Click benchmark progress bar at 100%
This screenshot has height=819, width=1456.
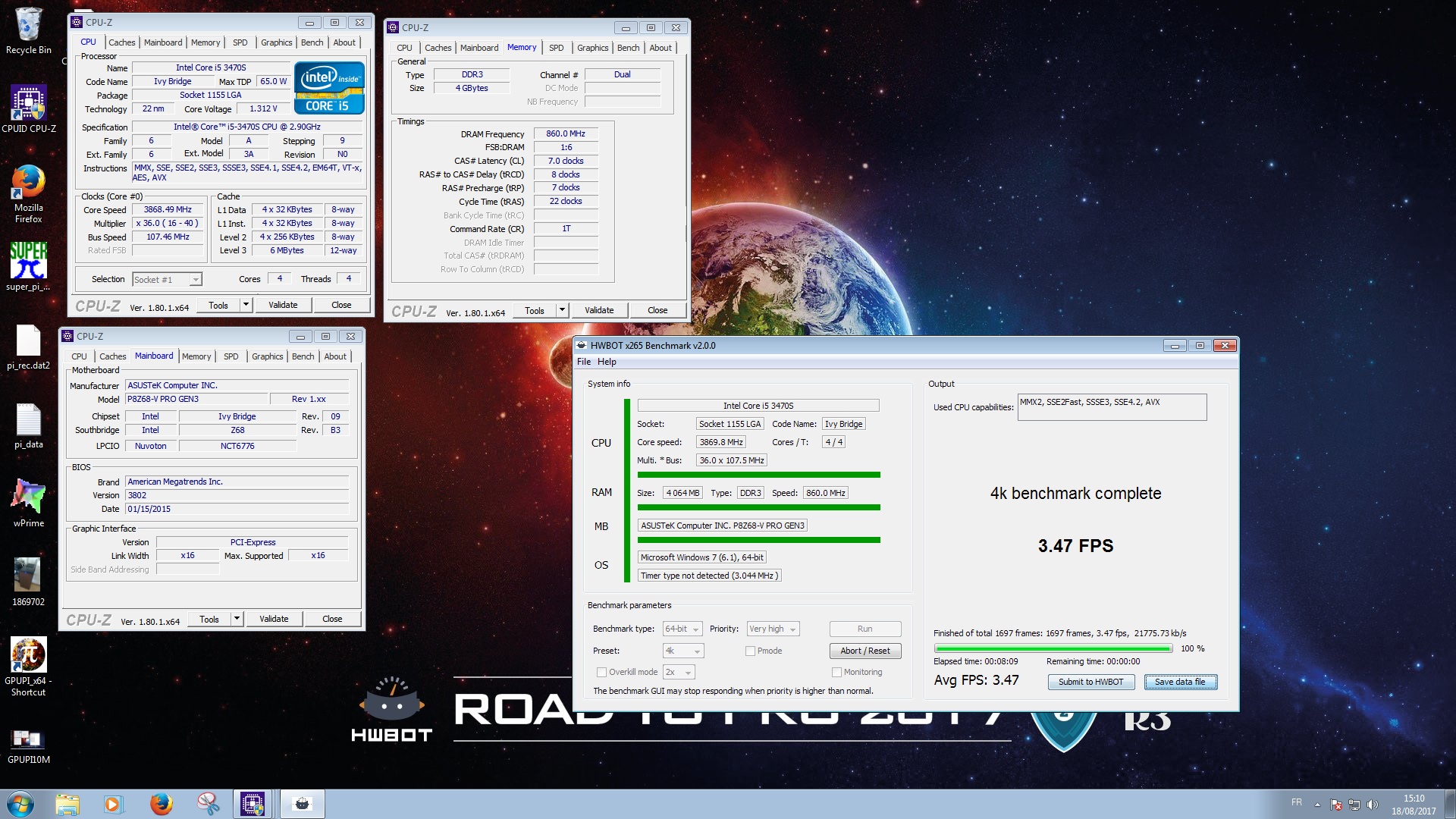point(1053,648)
